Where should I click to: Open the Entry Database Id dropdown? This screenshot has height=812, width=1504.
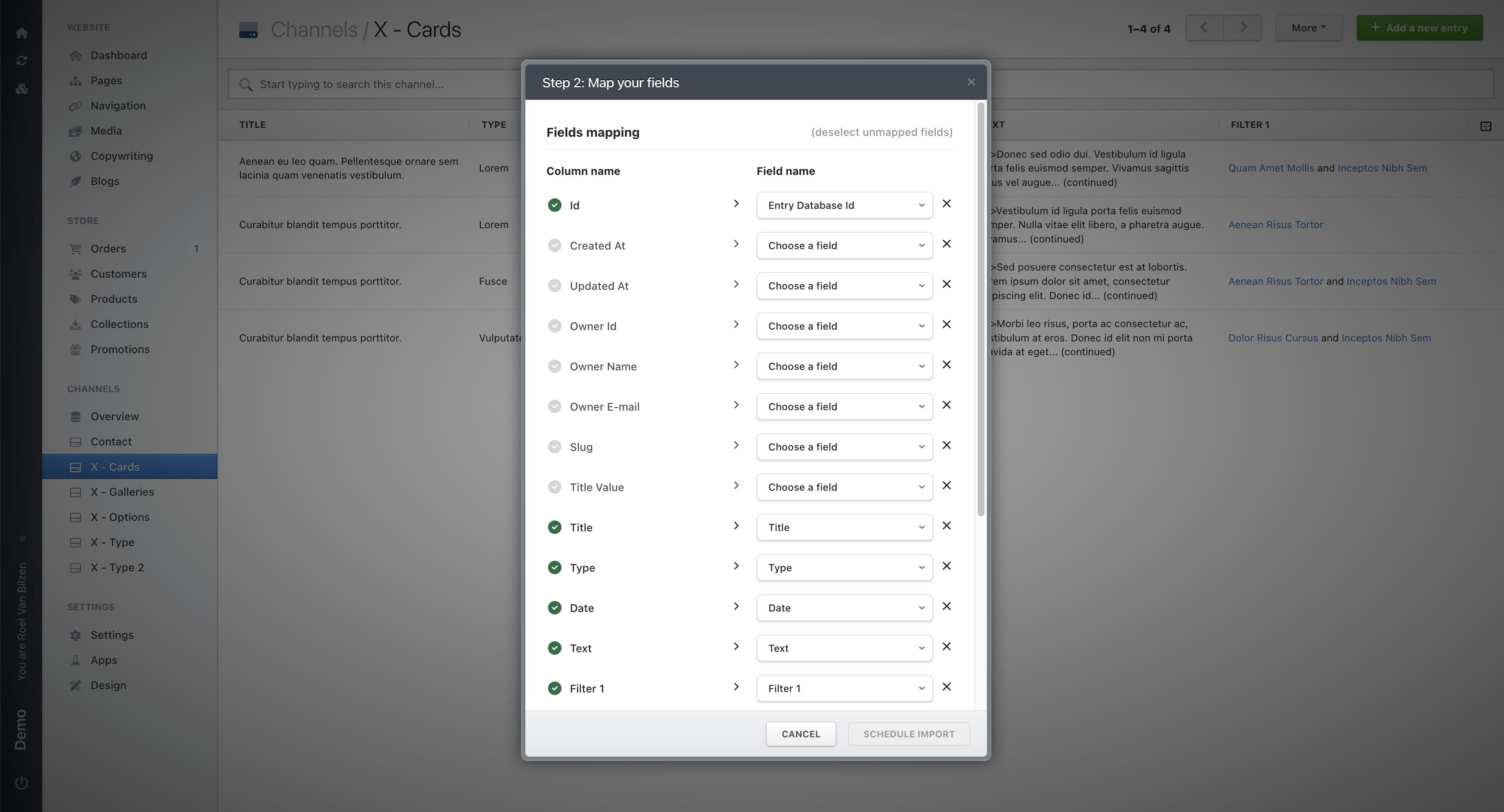(843, 205)
